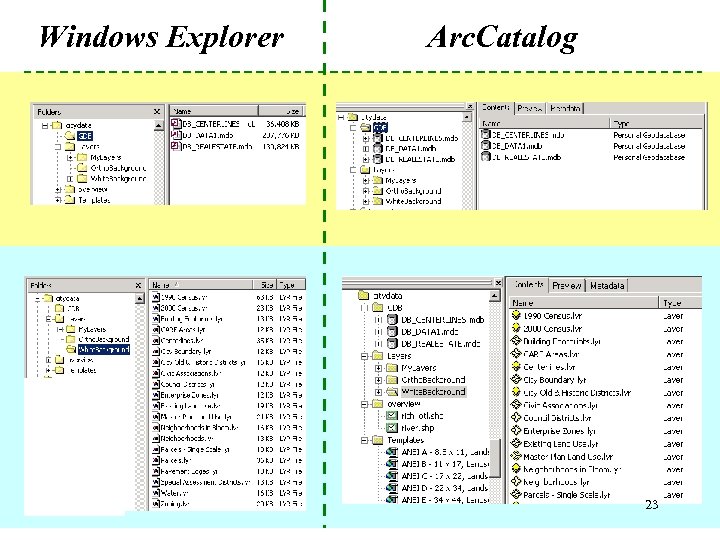This screenshot has width=720, height=540.
Task: Click DB_REALESTATE.mdb geodatabase icon in lower ArcCatalog tree
Action: click(x=392, y=343)
